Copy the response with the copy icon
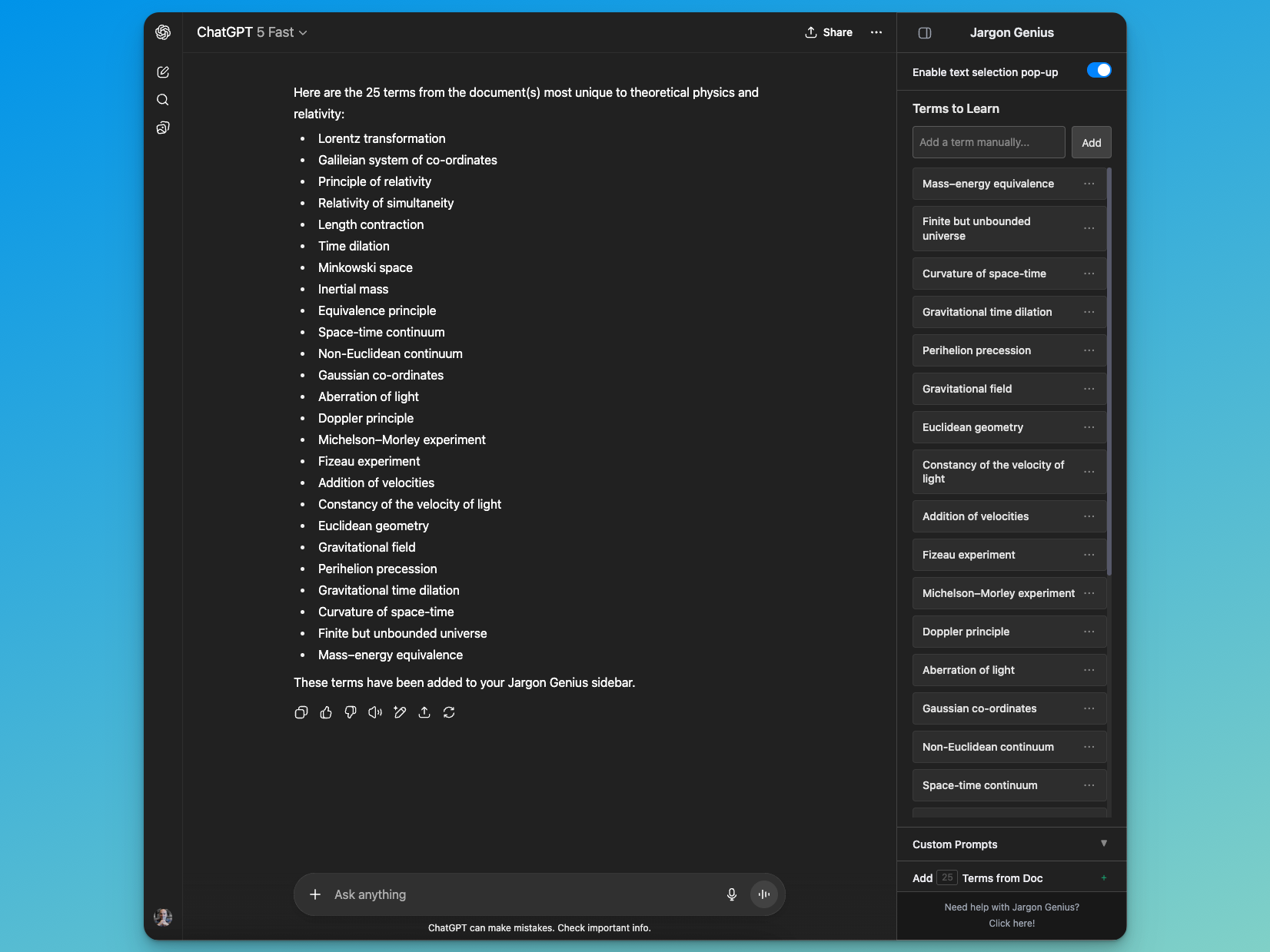The height and width of the screenshot is (952, 1270). tap(301, 712)
